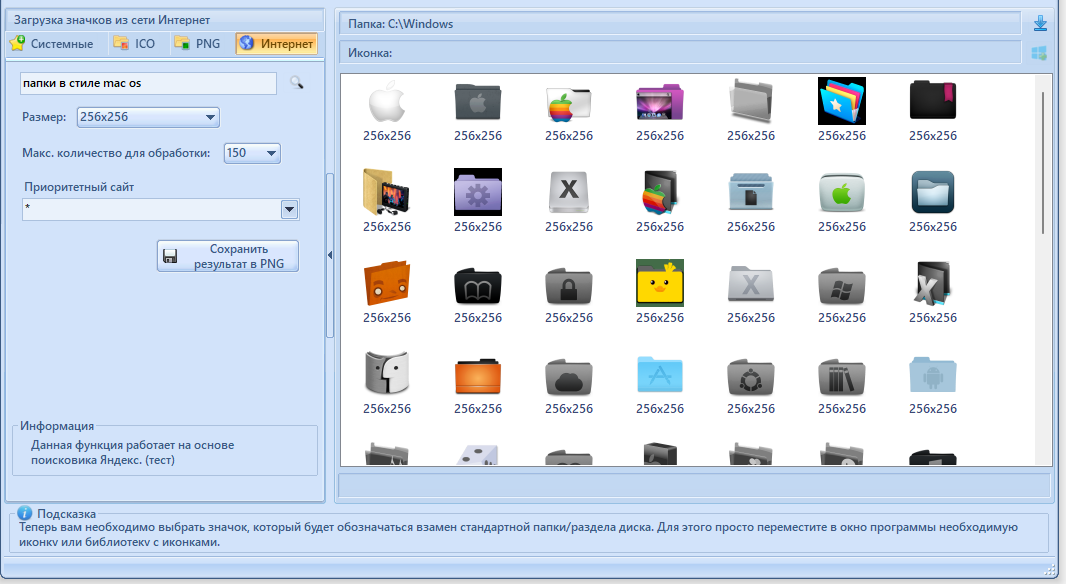Select the Finder face icon
Image resolution: width=1066 pixels, height=584 pixels.
(387, 373)
